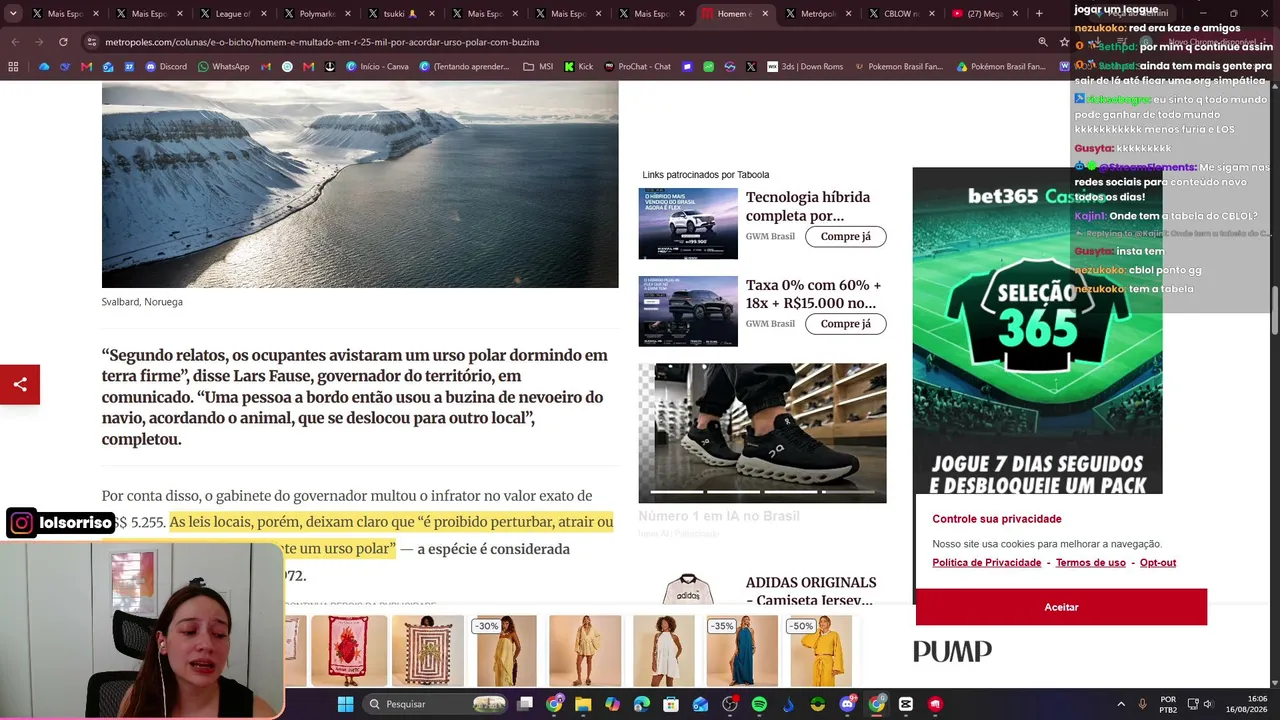Open the Tecnologia híbrida completa ad headline
This screenshot has width=1280, height=720.
808,206
